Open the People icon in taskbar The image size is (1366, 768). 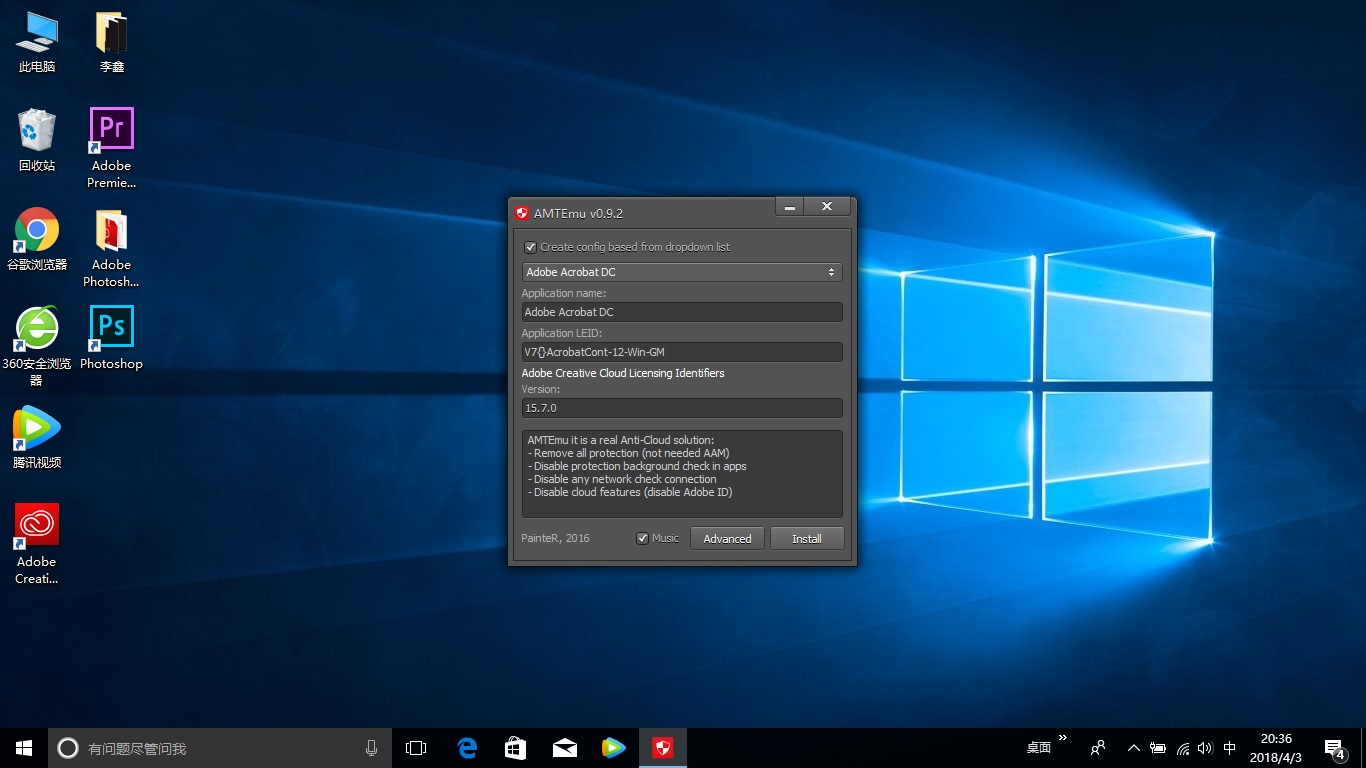(1098, 748)
